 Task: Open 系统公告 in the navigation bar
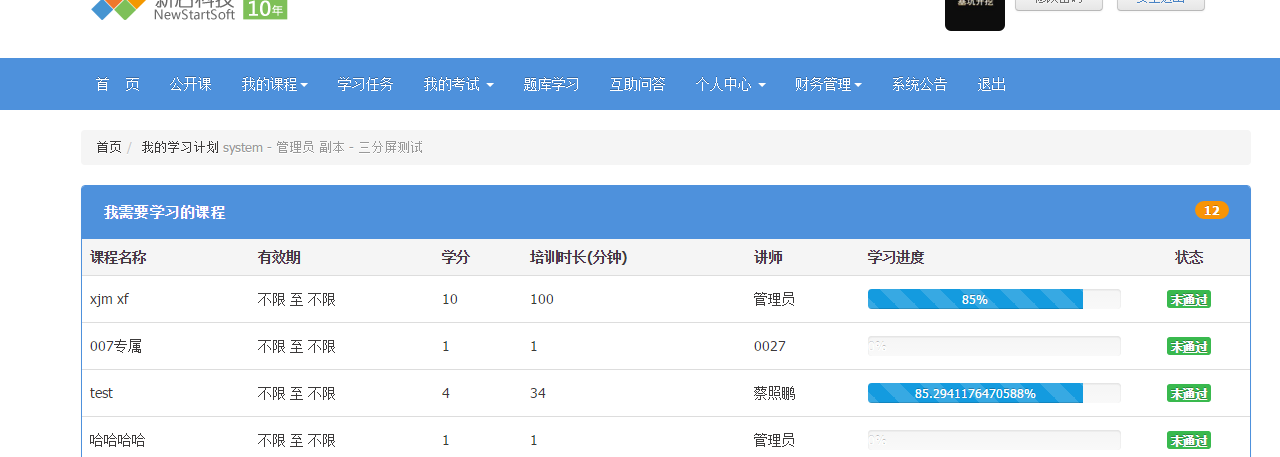click(919, 85)
